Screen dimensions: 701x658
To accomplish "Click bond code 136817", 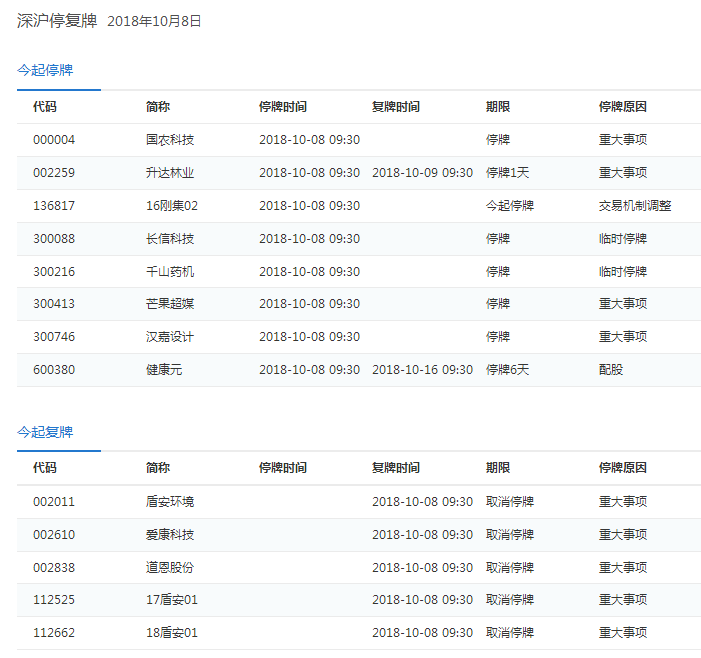I will click(x=54, y=206).
